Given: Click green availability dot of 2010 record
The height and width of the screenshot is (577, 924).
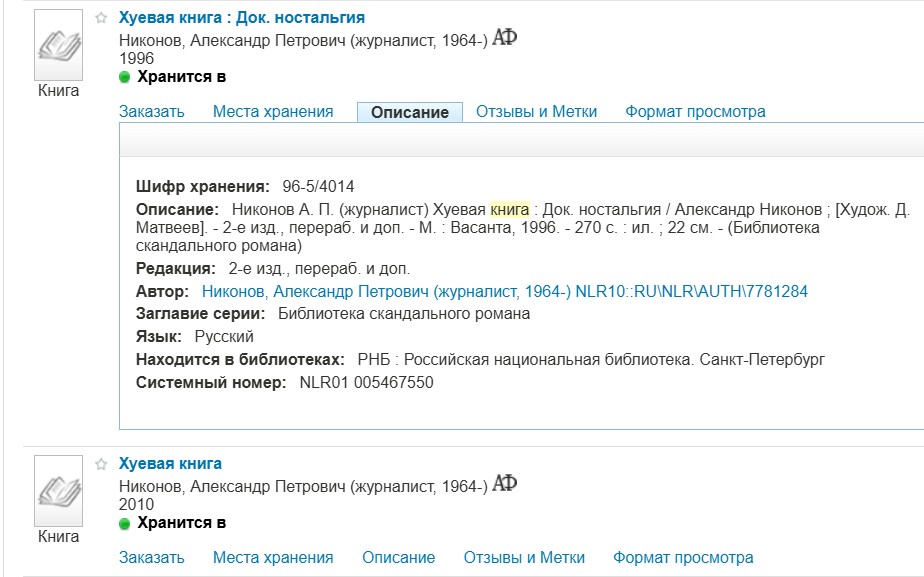Looking at the screenshot, I should [x=124, y=523].
